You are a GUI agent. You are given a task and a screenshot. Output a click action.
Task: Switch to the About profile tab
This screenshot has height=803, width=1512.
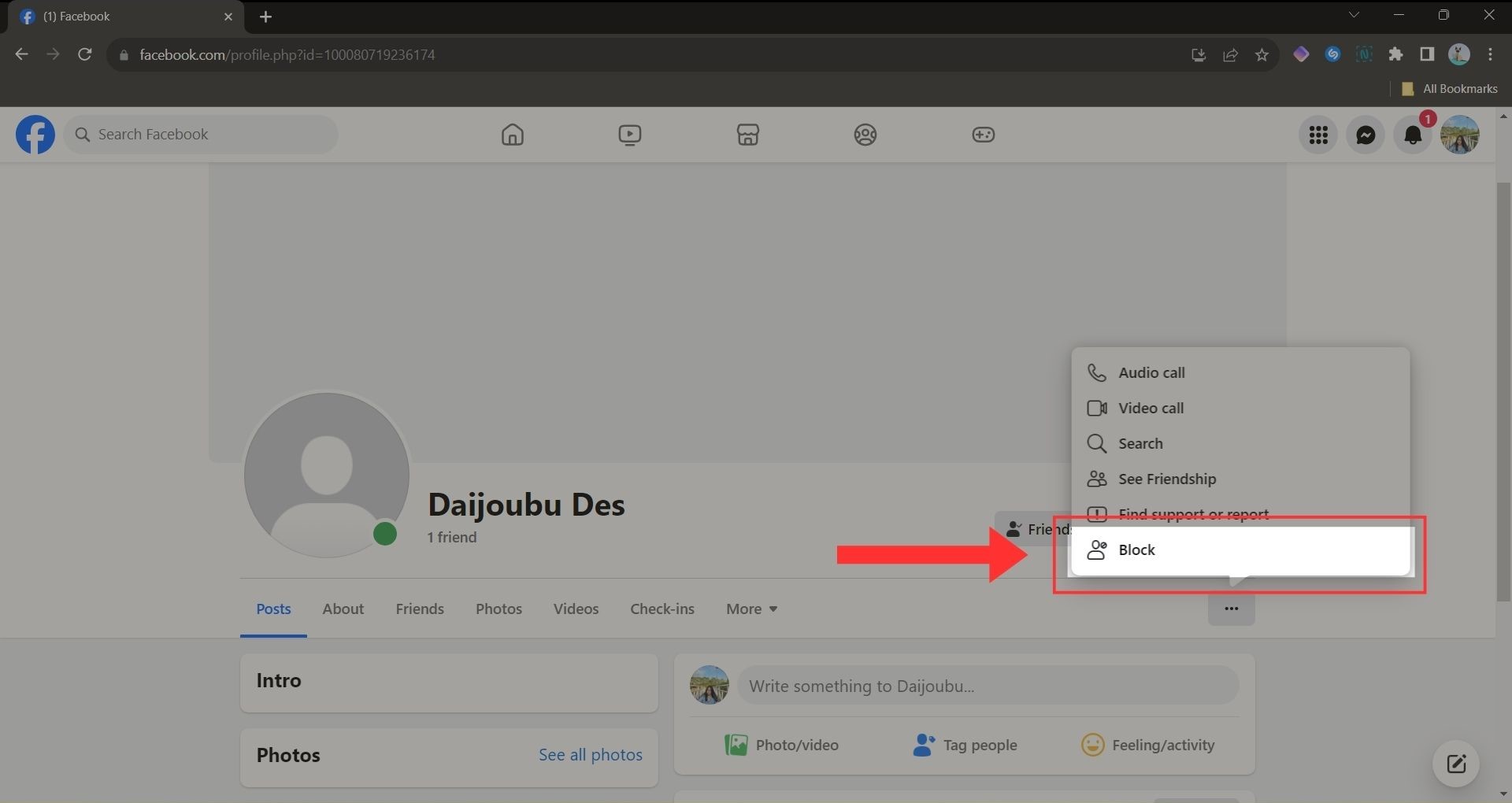343,609
